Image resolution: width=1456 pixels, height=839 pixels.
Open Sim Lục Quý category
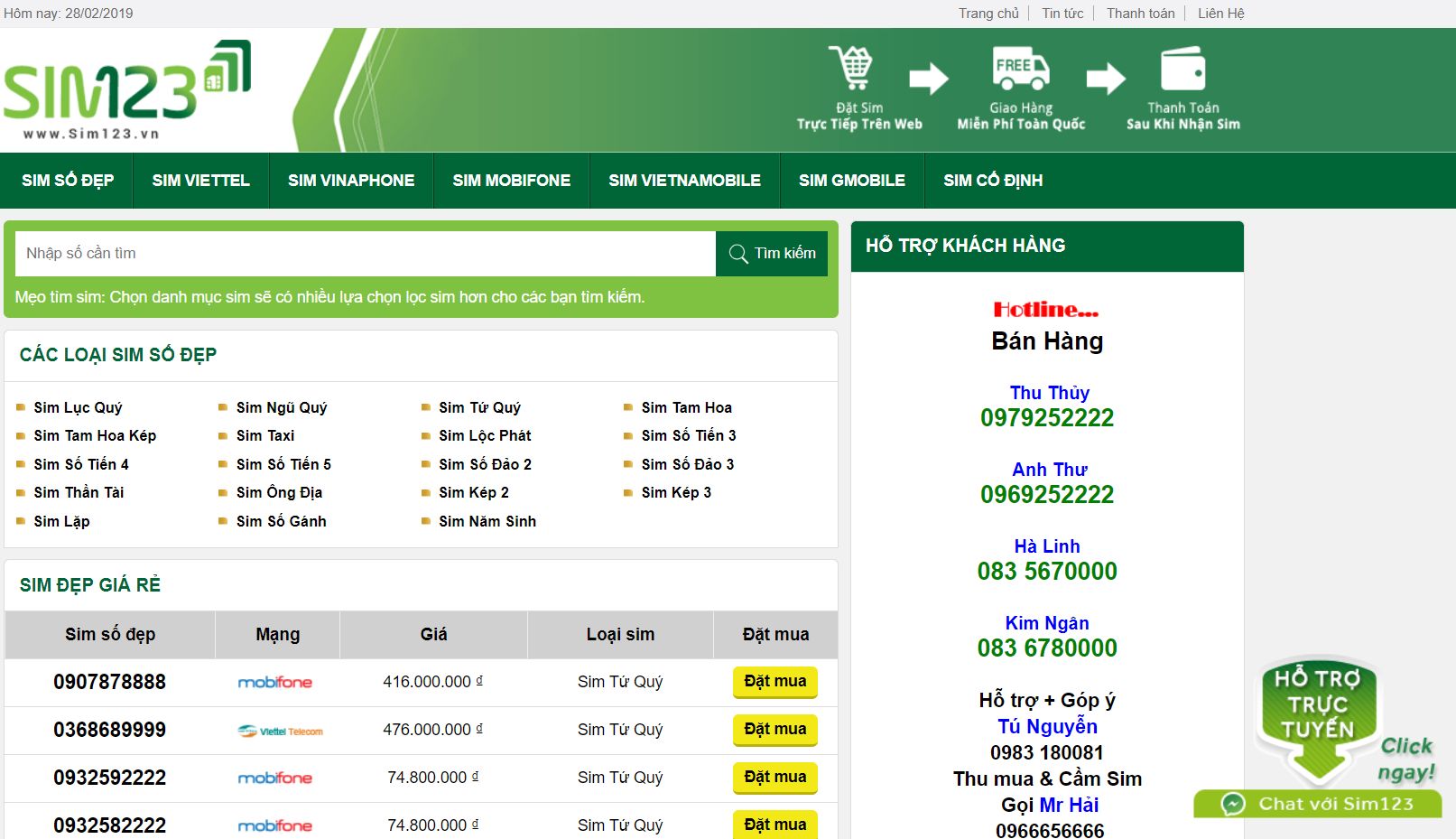(x=78, y=408)
